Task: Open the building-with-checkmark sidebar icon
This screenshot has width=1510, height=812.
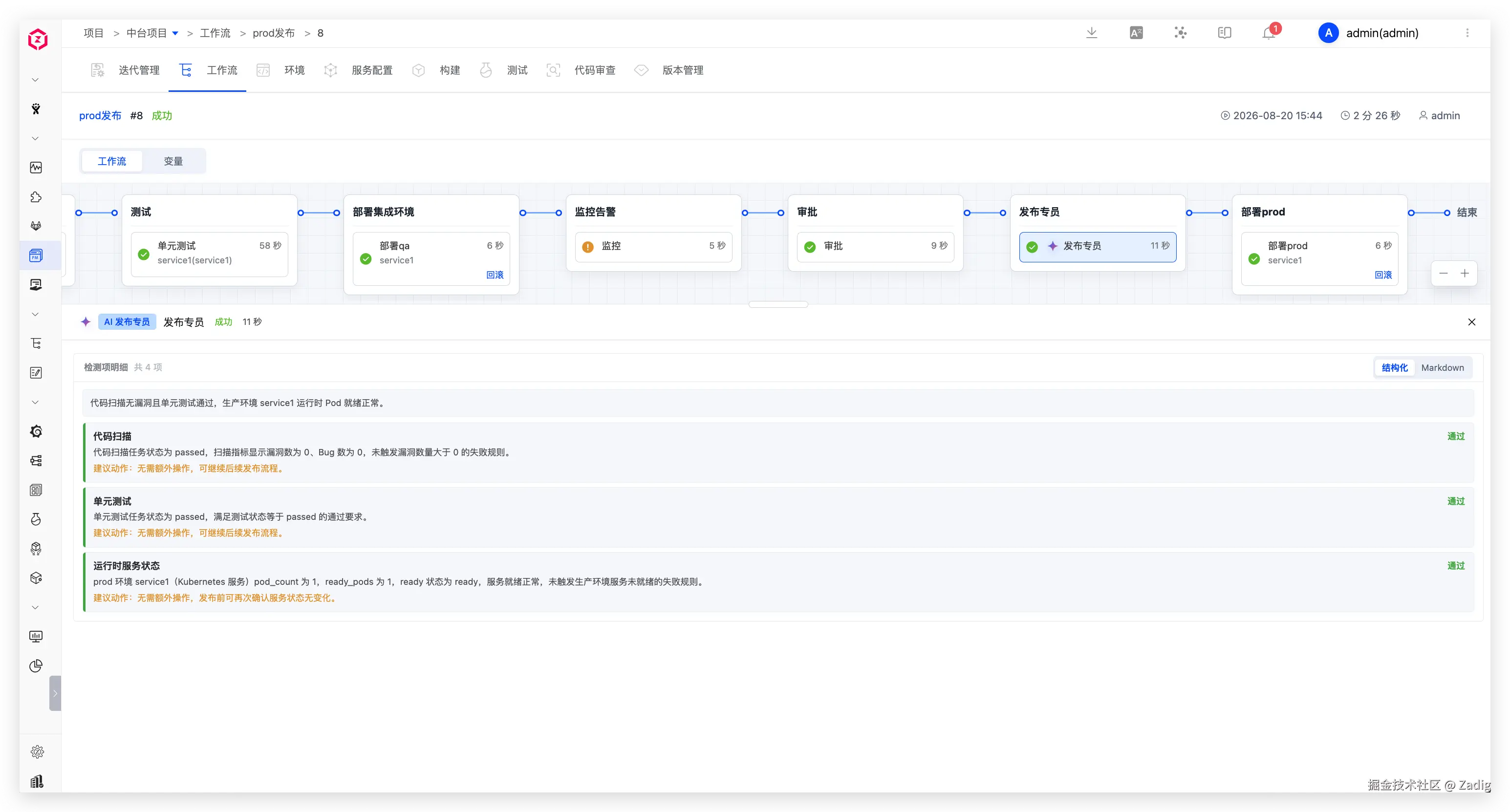Action: tap(37, 781)
